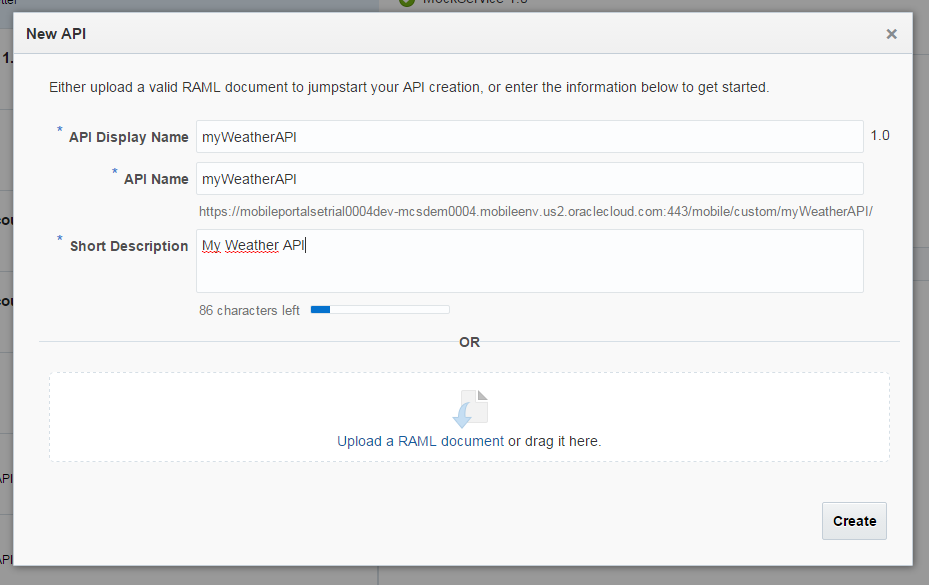Click the RAML instruction text at top

[x=409, y=87]
